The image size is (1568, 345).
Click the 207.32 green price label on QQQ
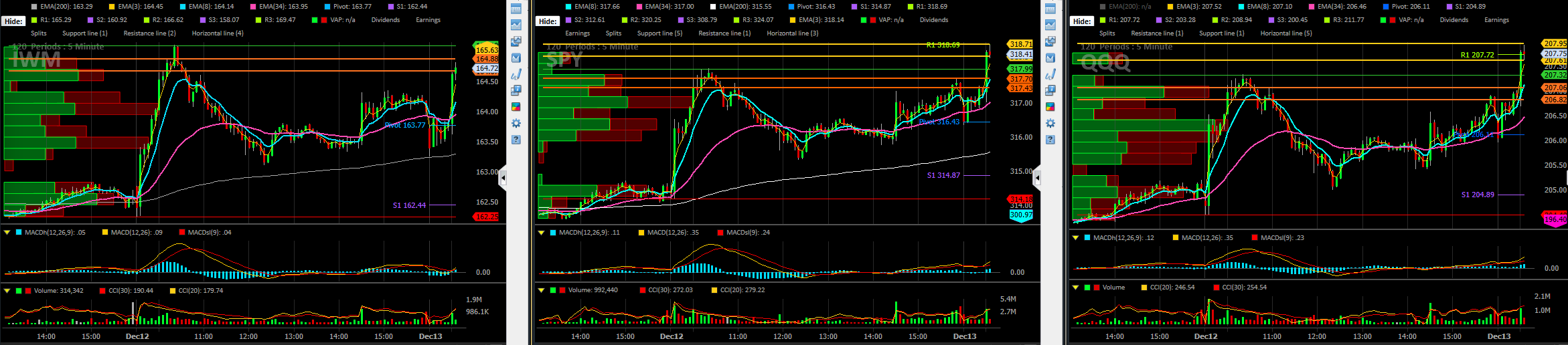[1555, 75]
